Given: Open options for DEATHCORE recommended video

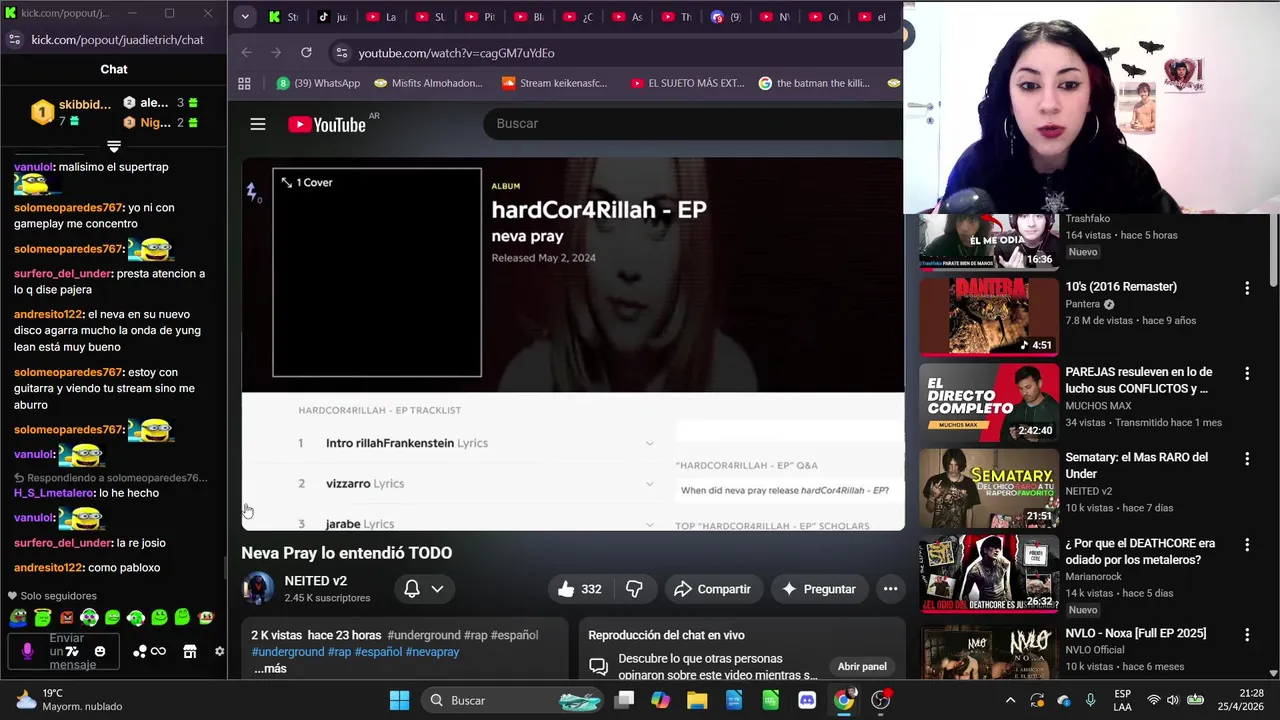Looking at the screenshot, I should (1247, 545).
